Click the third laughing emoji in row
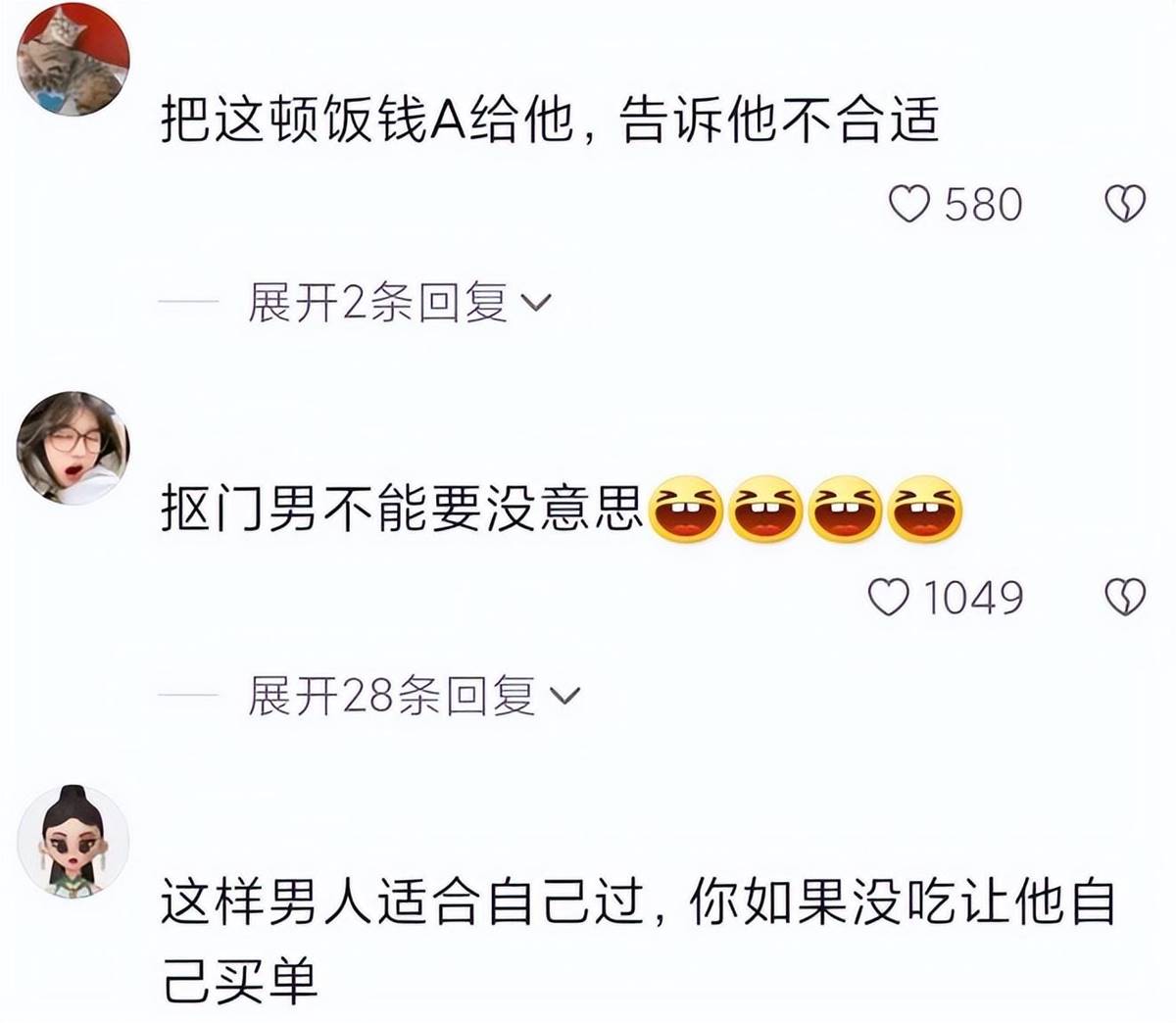Screen dimensions: 1176x1023 [x=846, y=509]
